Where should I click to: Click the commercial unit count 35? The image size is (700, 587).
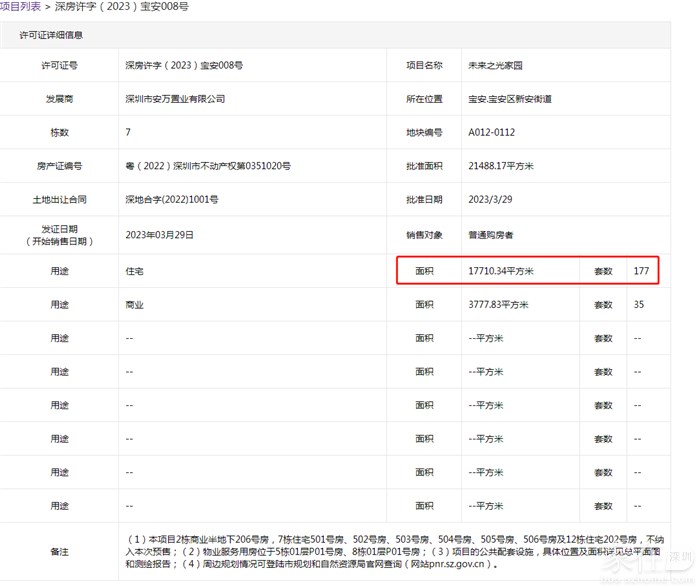[x=639, y=304]
